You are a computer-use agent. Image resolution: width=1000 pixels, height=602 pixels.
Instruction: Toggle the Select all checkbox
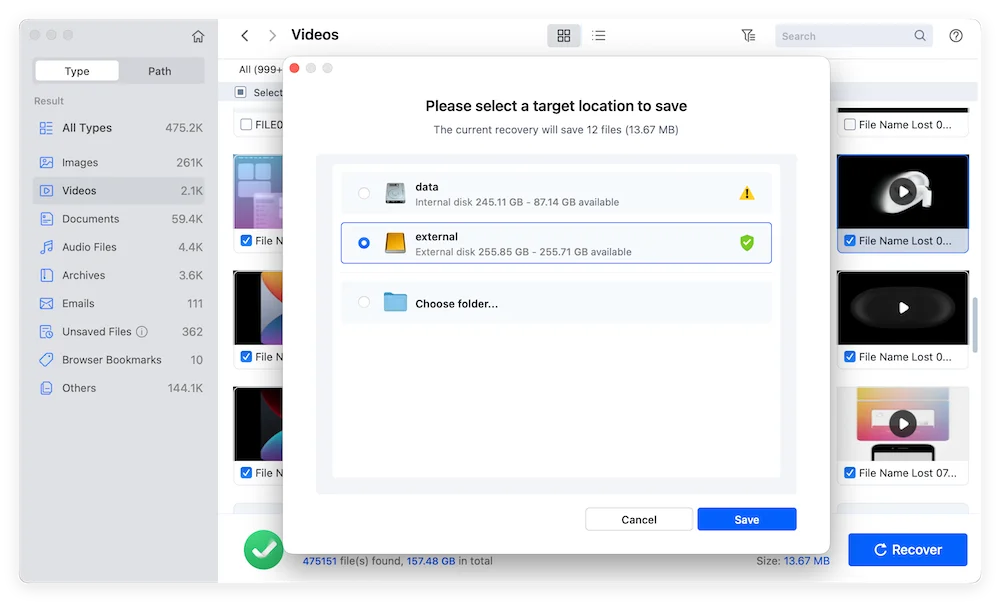(x=240, y=92)
